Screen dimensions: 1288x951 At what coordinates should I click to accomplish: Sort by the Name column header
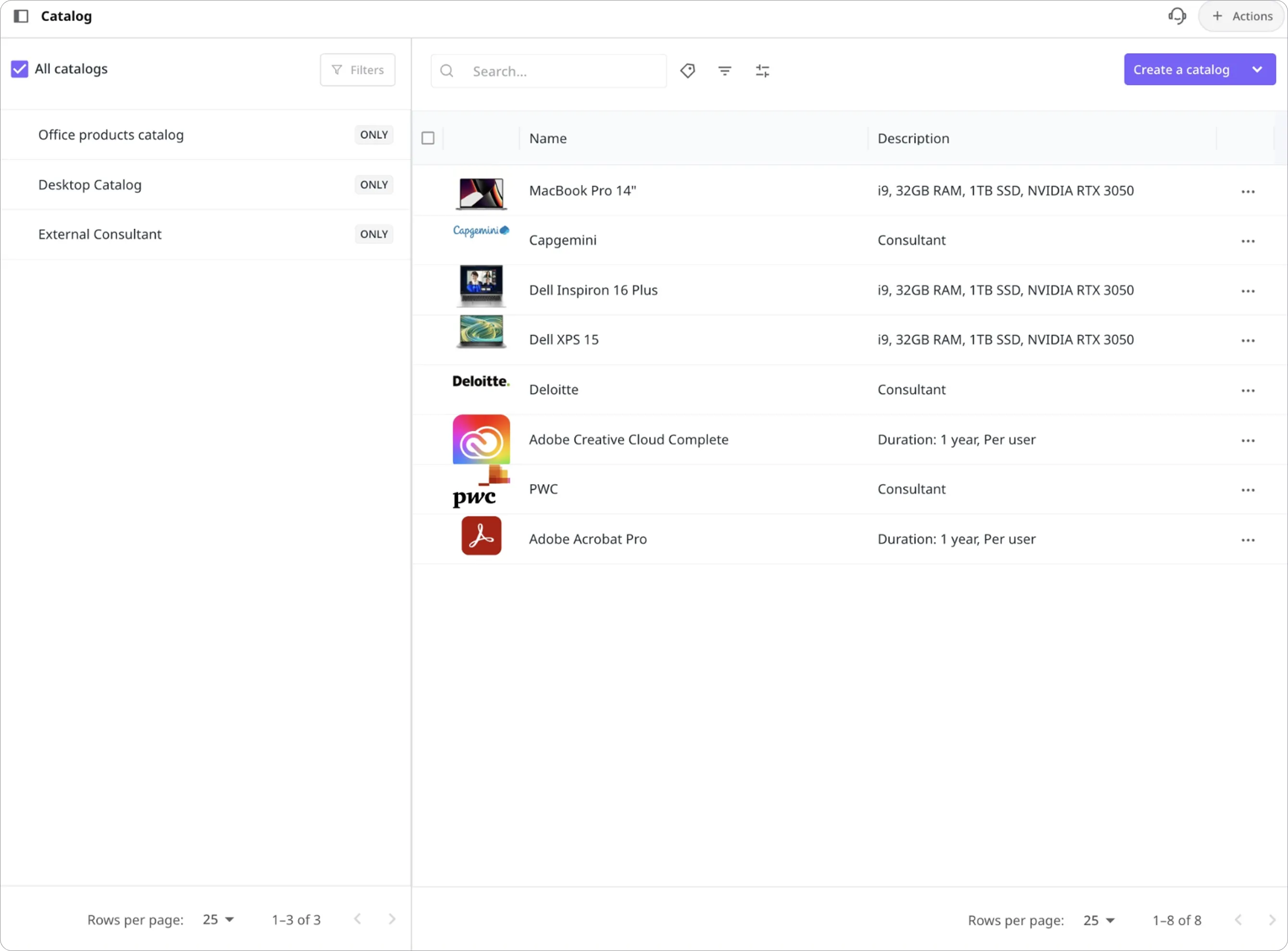[x=548, y=139]
